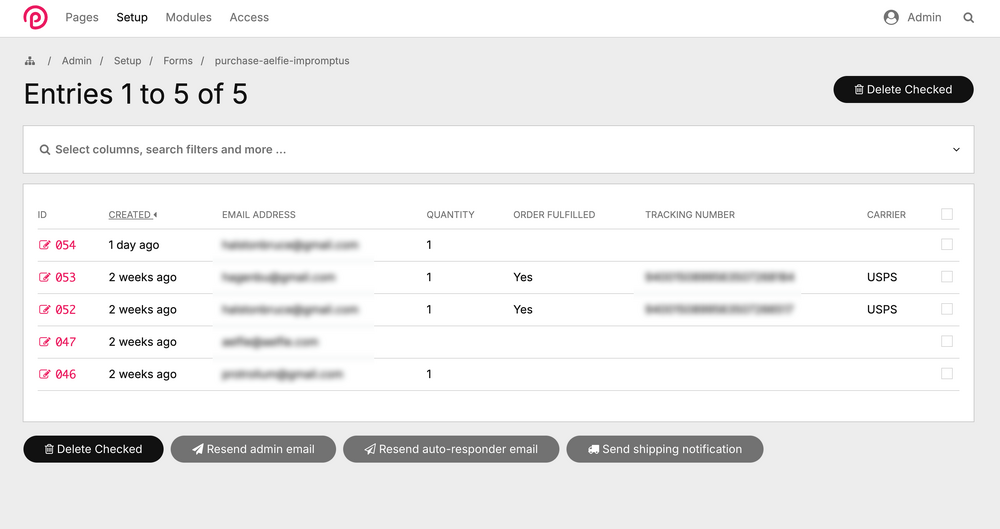Screen dimensions: 1000x529
Task: Click Send shipping notification button
Action: point(665,449)
